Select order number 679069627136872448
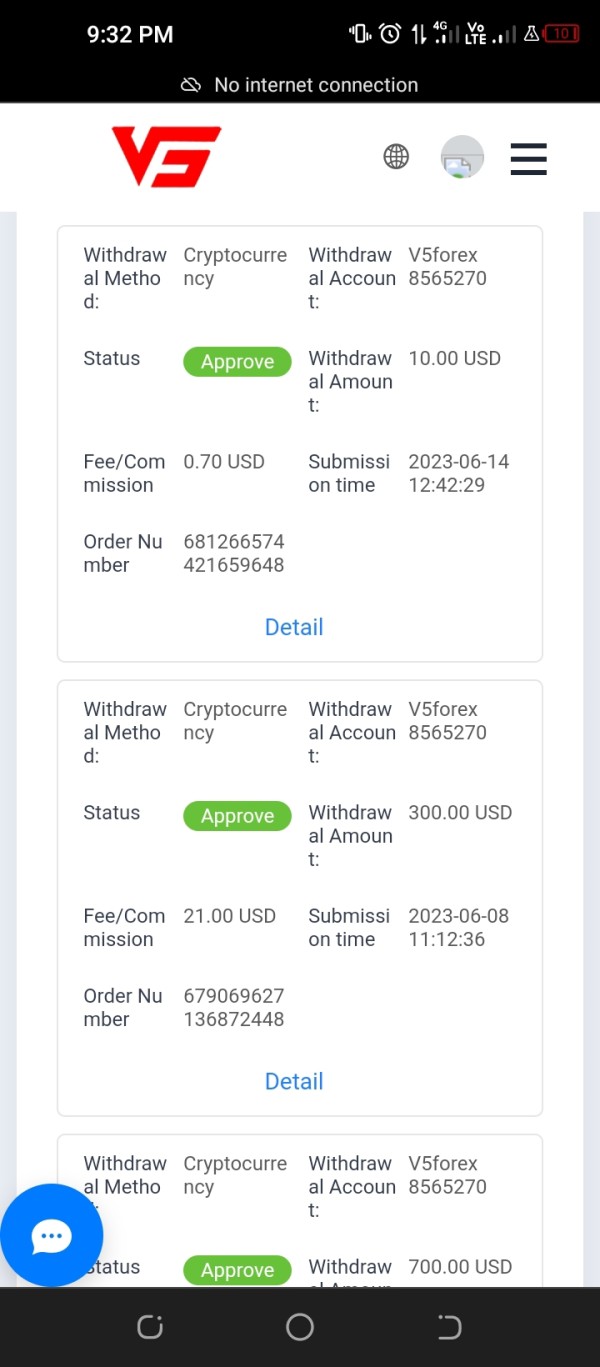The width and height of the screenshot is (600, 1367). pyautogui.click(x=234, y=1007)
